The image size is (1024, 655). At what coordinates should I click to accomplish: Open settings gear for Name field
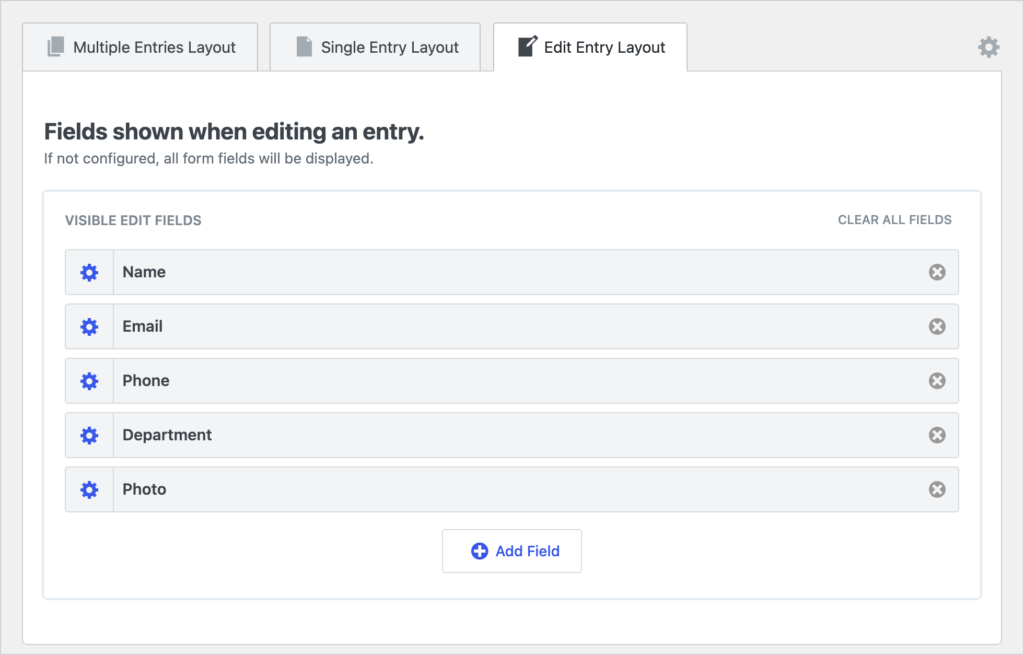[x=89, y=272]
